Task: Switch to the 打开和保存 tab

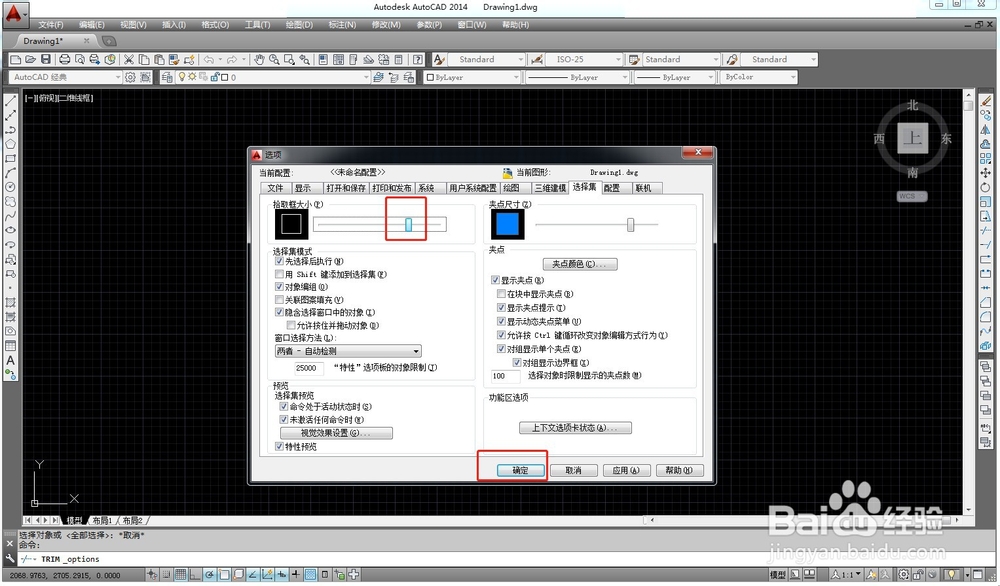Action: click(x=346, y=188)
